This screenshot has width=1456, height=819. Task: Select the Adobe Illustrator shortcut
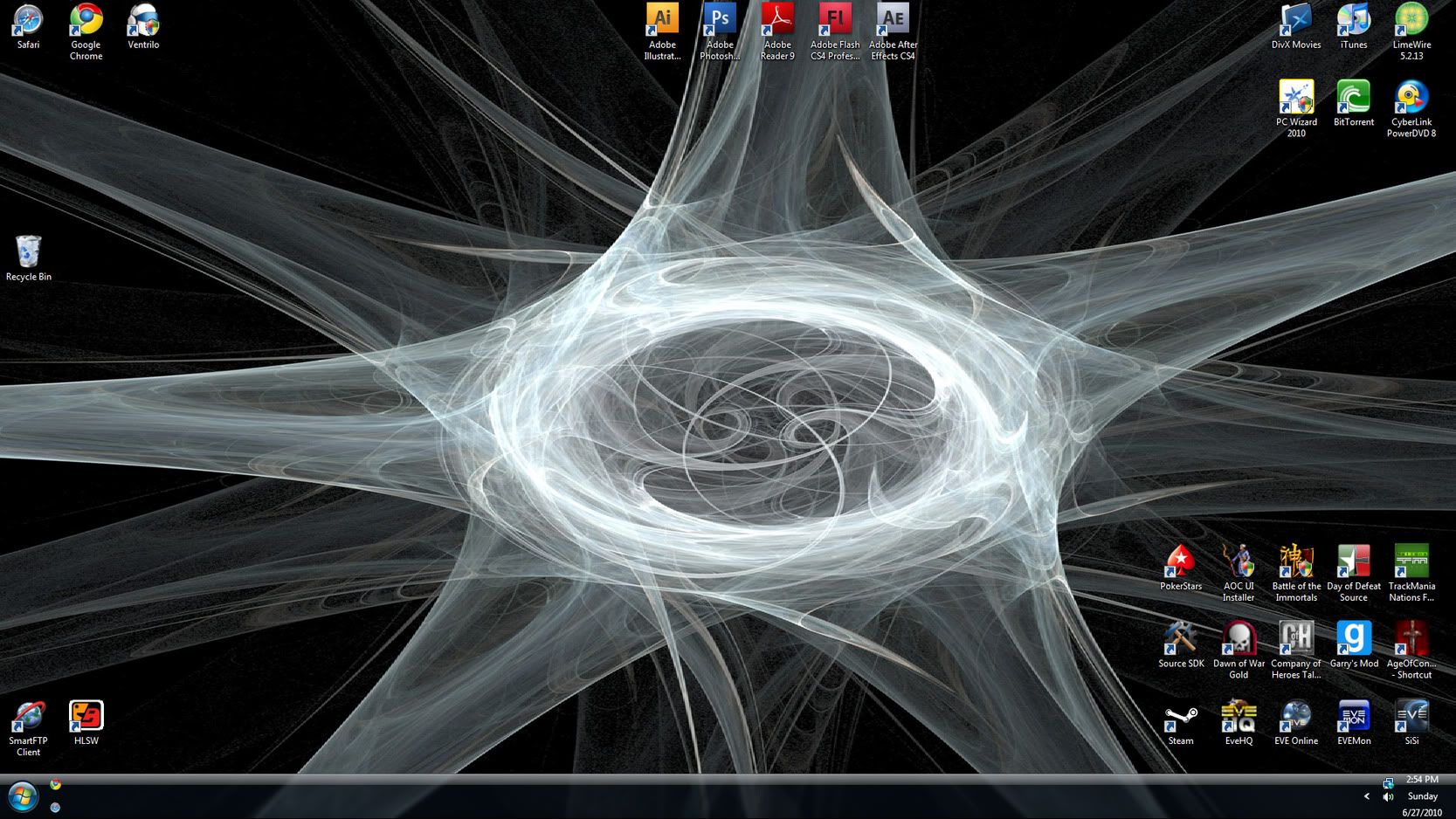coord(662,31)
